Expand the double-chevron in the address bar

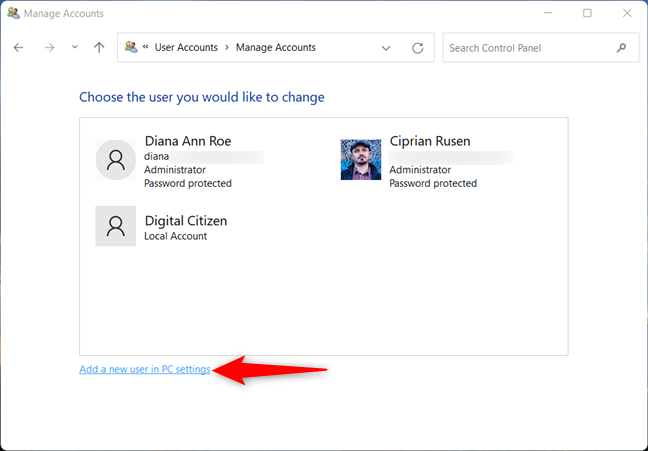146,47
